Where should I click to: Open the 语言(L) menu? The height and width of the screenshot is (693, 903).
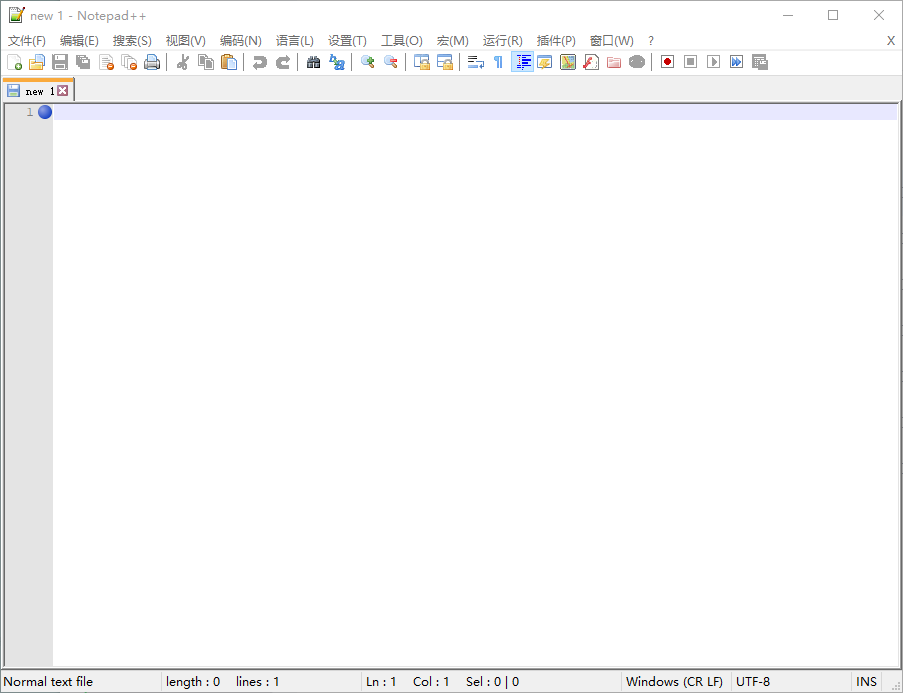tap(295, 41)
